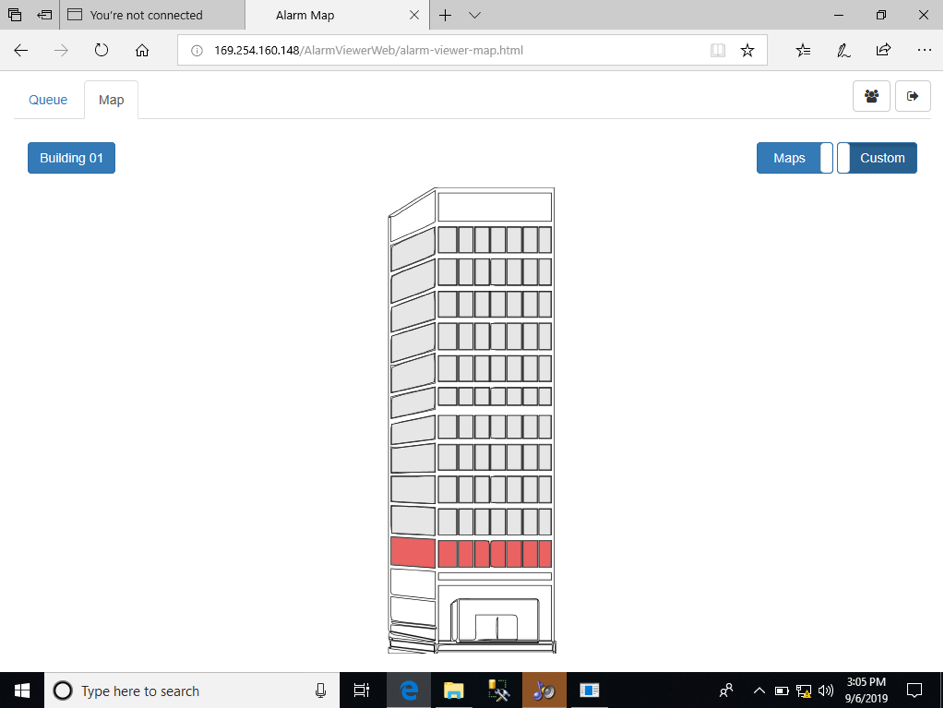This screenshot has width=943, height=708.
Task: Click the red alarmed side panel of building
Action: click(413, 552)
